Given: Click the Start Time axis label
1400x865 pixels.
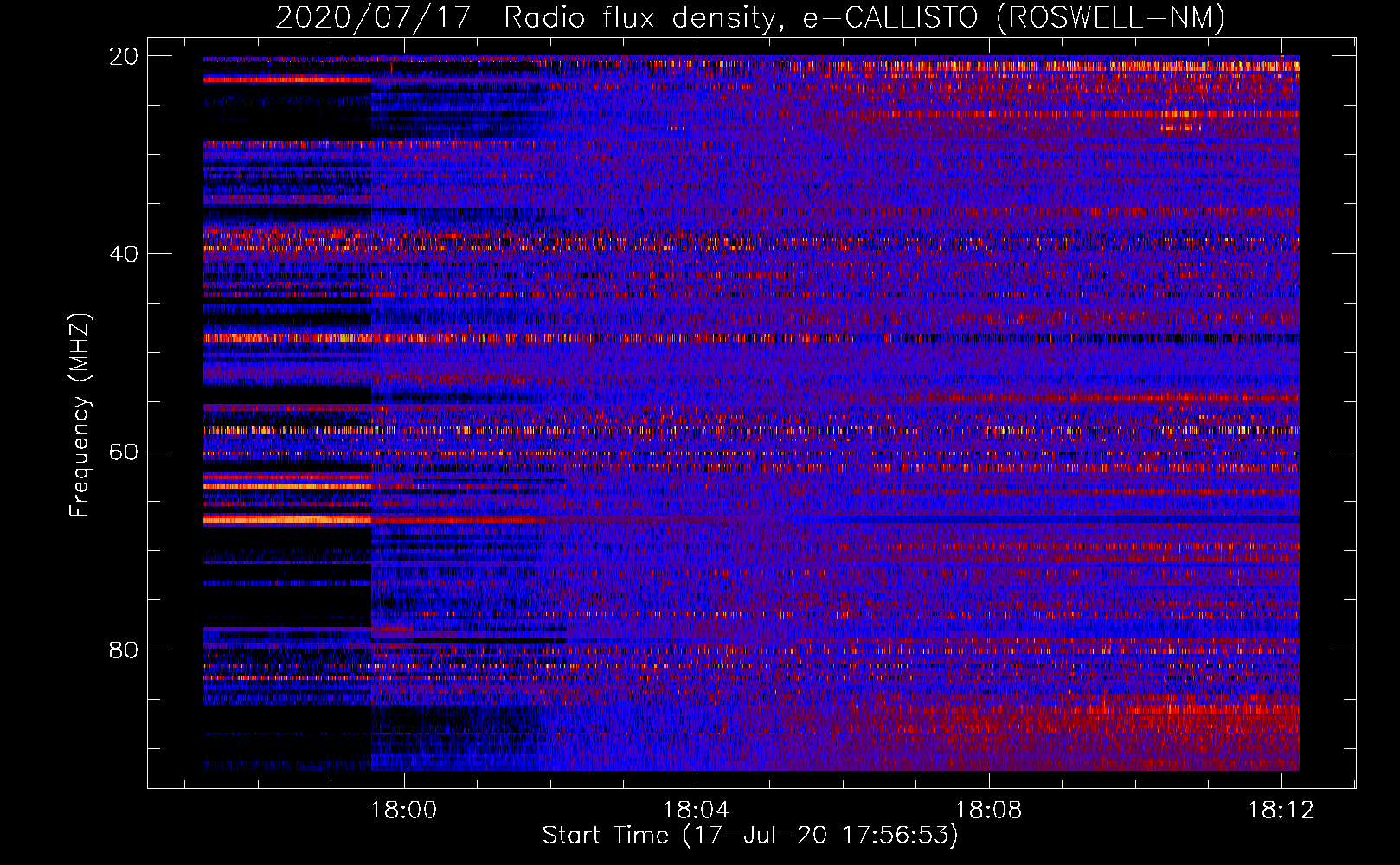Looking at the screenshot, I should pos(750,836).
